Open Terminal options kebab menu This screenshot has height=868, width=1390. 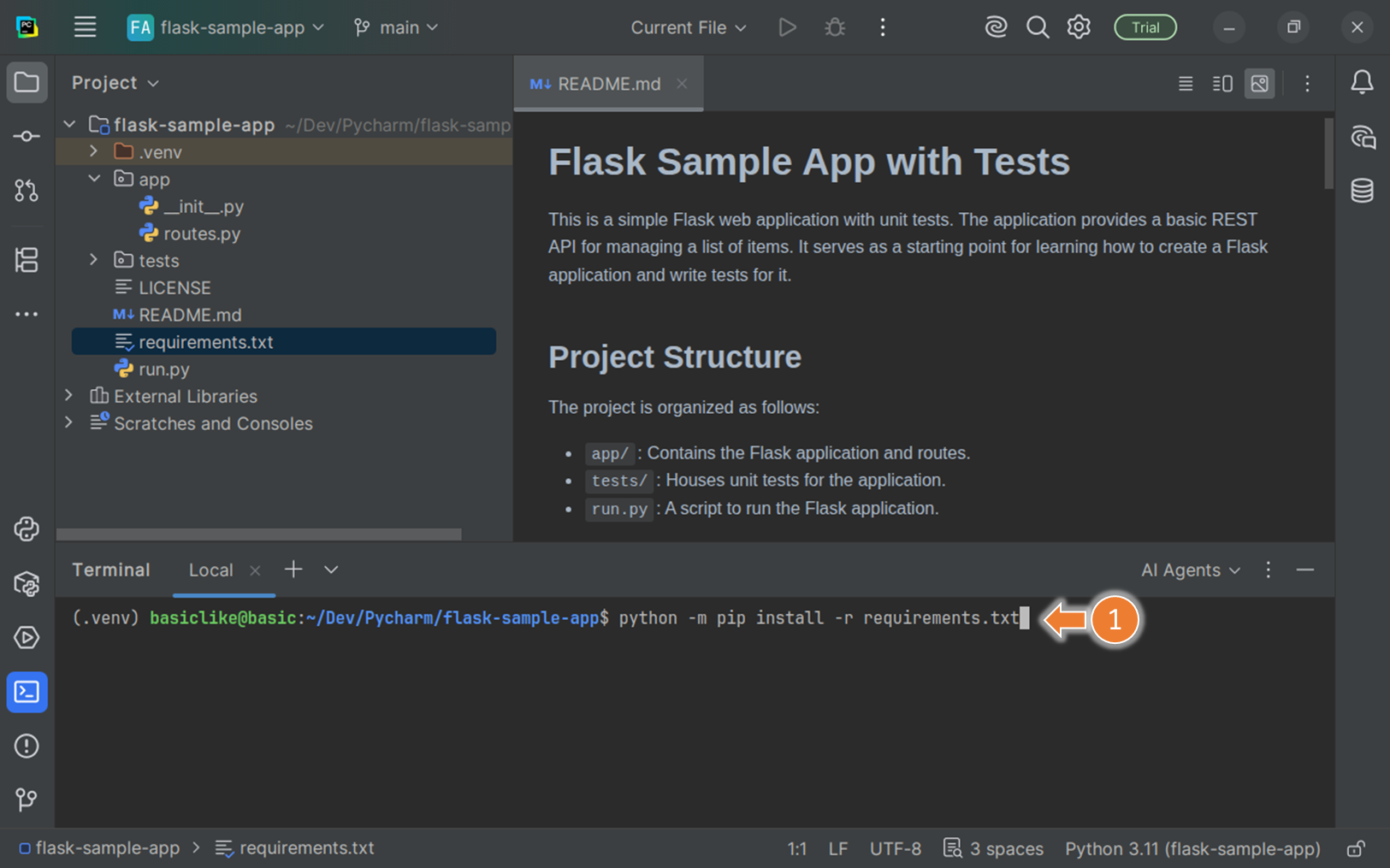1269,570
